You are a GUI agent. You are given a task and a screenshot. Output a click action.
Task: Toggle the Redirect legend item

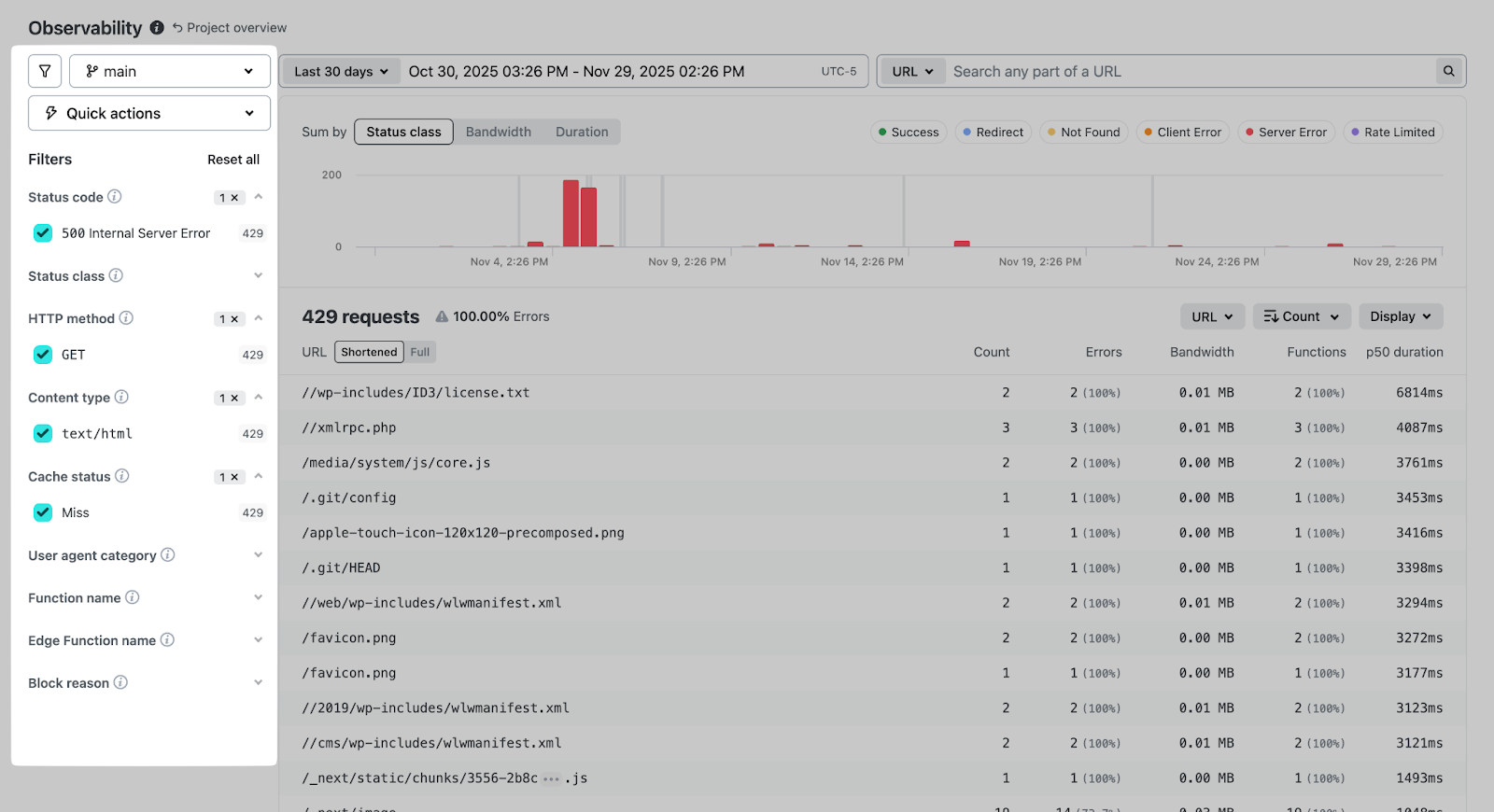(x=994, y=133)
